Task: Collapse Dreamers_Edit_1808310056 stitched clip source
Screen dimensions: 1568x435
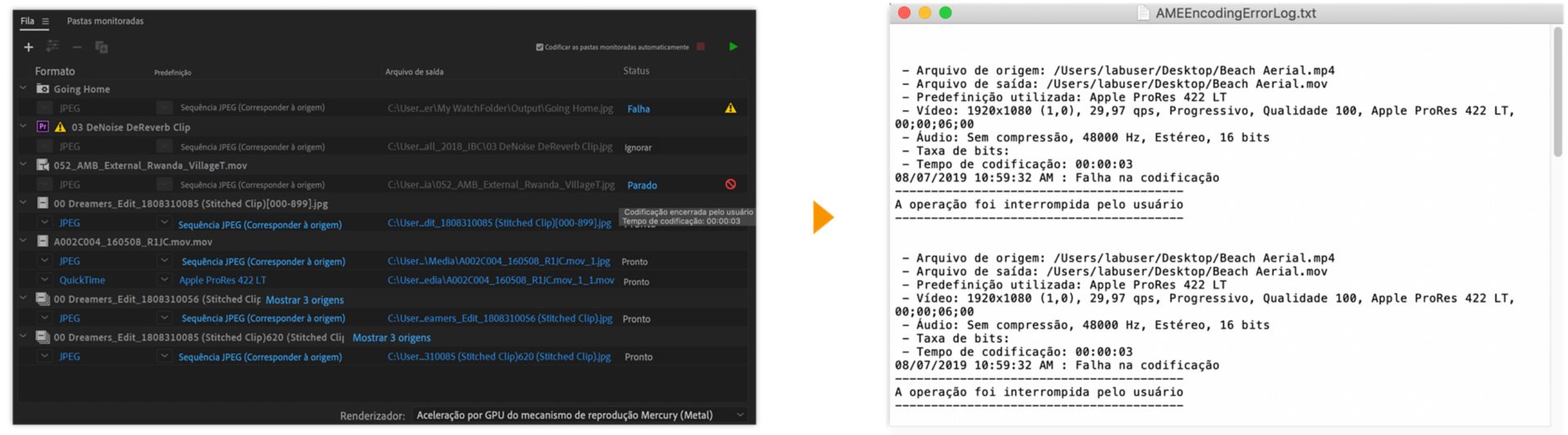Action: (x=24, y=299)
